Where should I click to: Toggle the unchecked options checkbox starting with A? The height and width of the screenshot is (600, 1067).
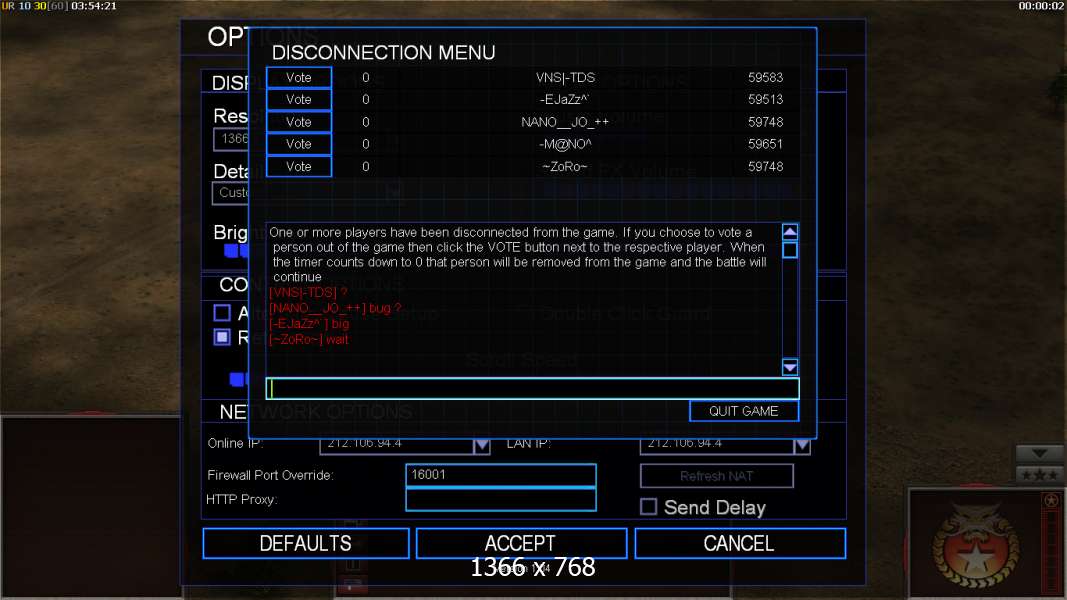pyautogui.click(x=222, y=313)
